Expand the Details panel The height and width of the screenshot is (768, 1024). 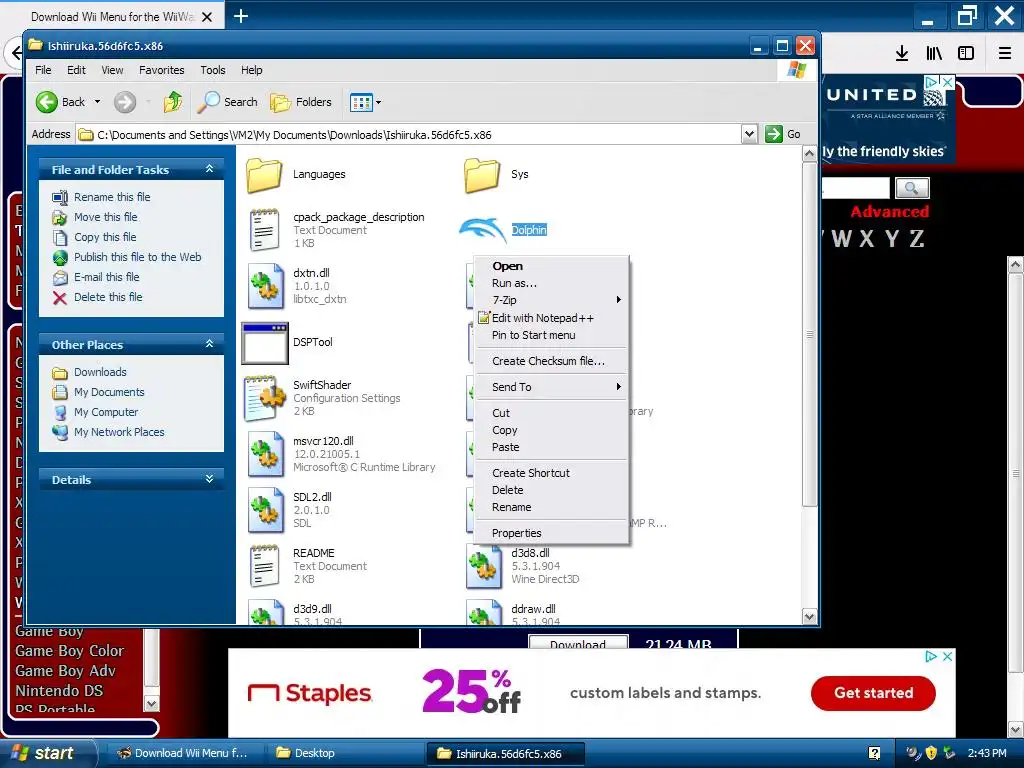click(x=209, y=479)
